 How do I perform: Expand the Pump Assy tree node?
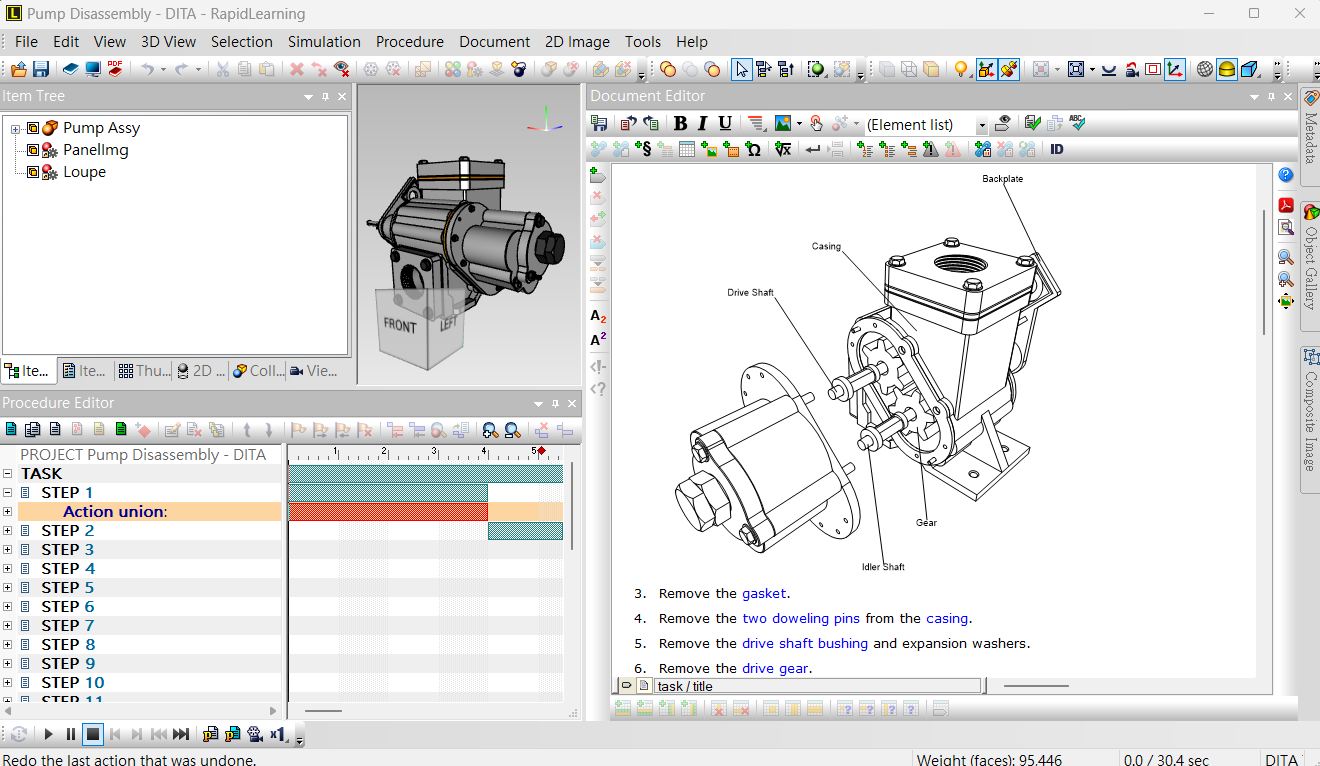click(x=16, y=128)
